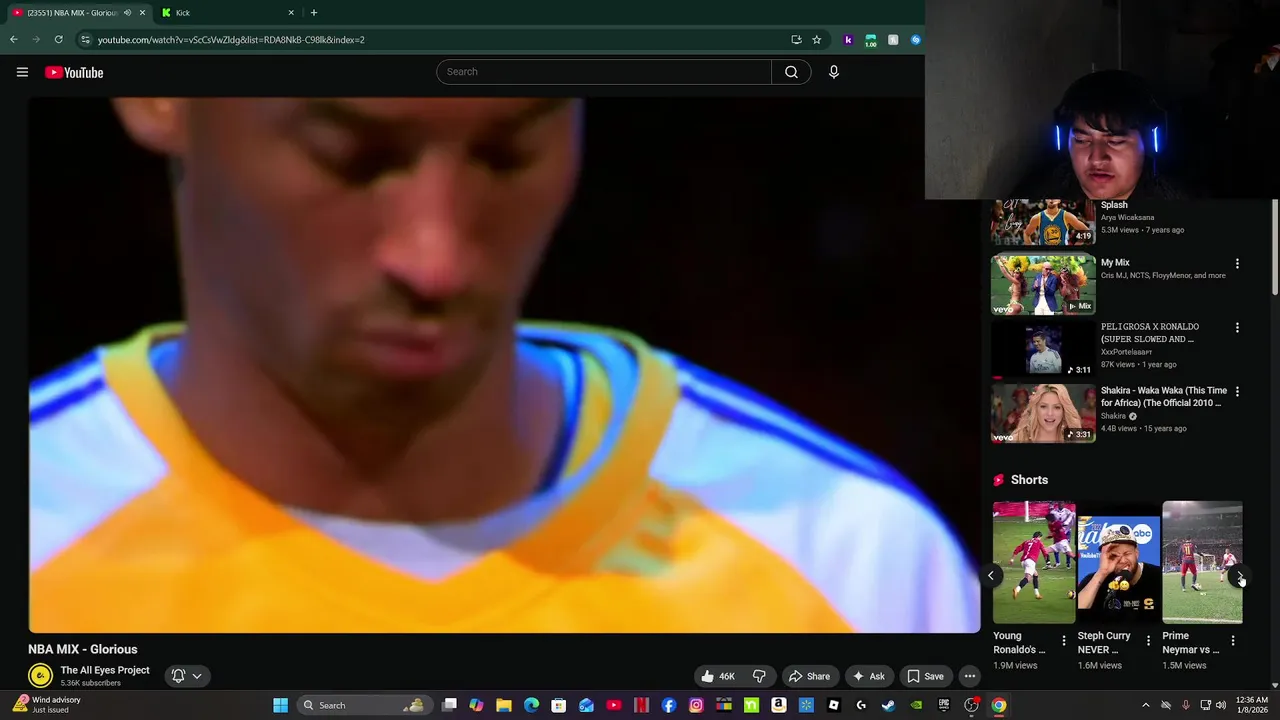The width and height of the screenshot is (1280, 720).
Task: Open options for Shakira Waka Waka
Action: tap(1237, 391)
